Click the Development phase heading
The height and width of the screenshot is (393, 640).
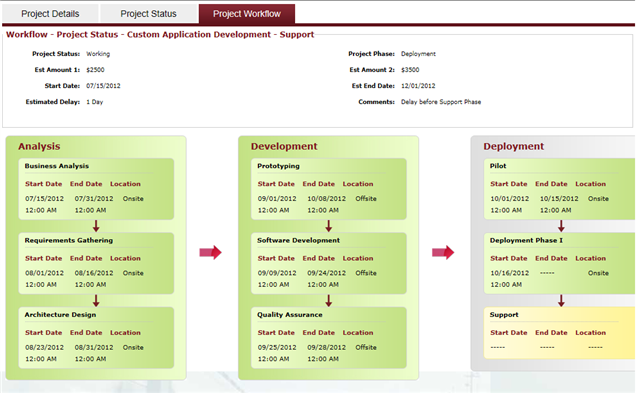[284, 146]
